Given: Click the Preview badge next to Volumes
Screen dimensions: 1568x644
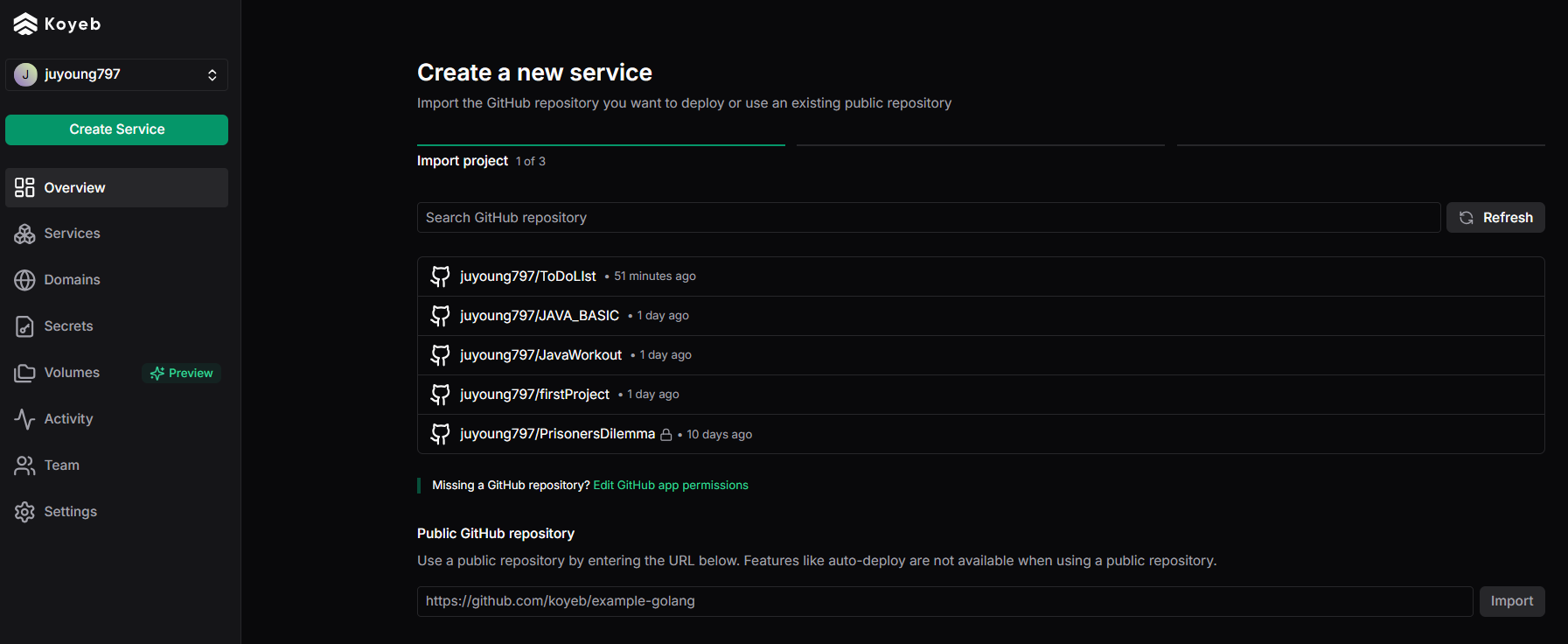Looking at the screenshot, I should tap(182, 373).
